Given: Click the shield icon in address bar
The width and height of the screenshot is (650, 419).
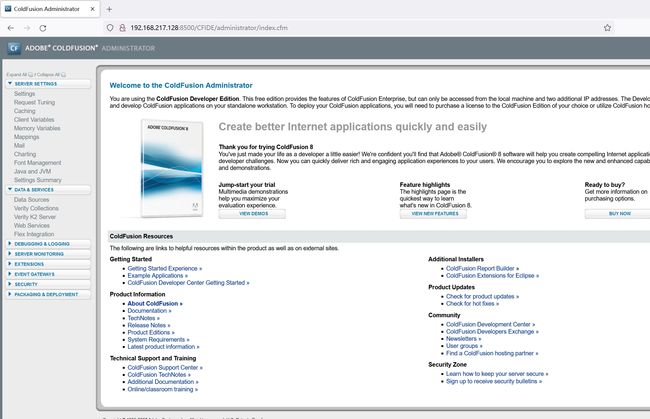Looking at the screenshot, I should tap(110, 28).
